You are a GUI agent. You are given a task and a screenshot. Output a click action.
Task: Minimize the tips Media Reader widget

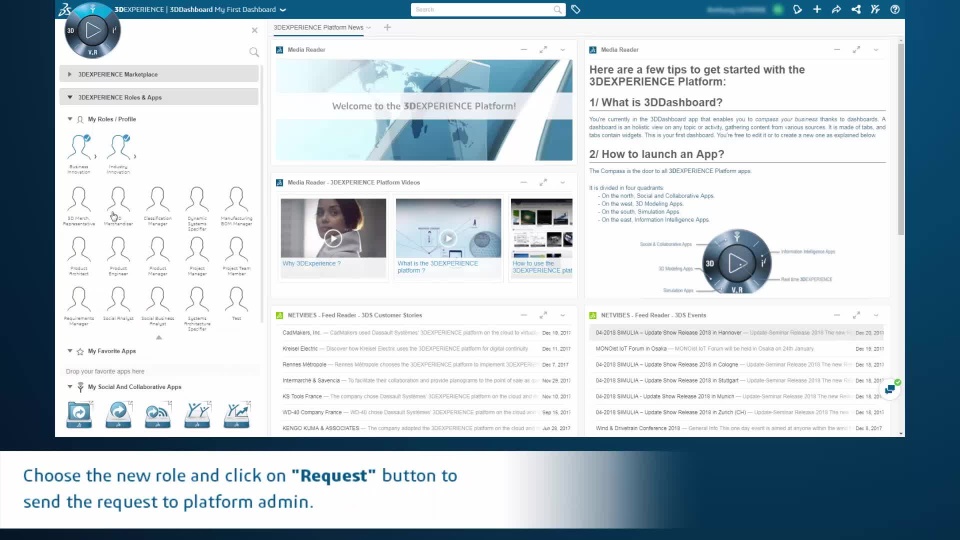pyautogui.click(x=837, y=50)
